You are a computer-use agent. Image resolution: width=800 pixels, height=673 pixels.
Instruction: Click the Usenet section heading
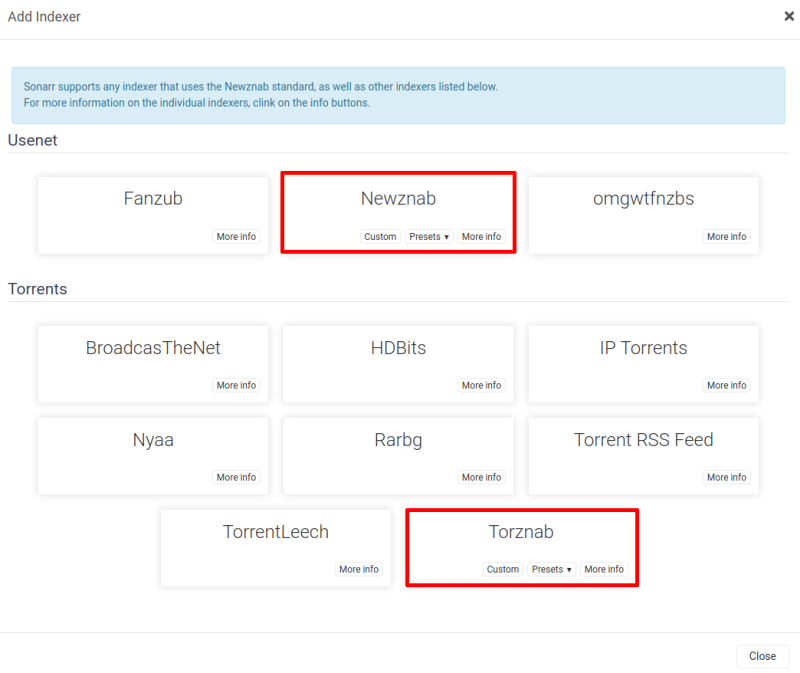point(33,140)
